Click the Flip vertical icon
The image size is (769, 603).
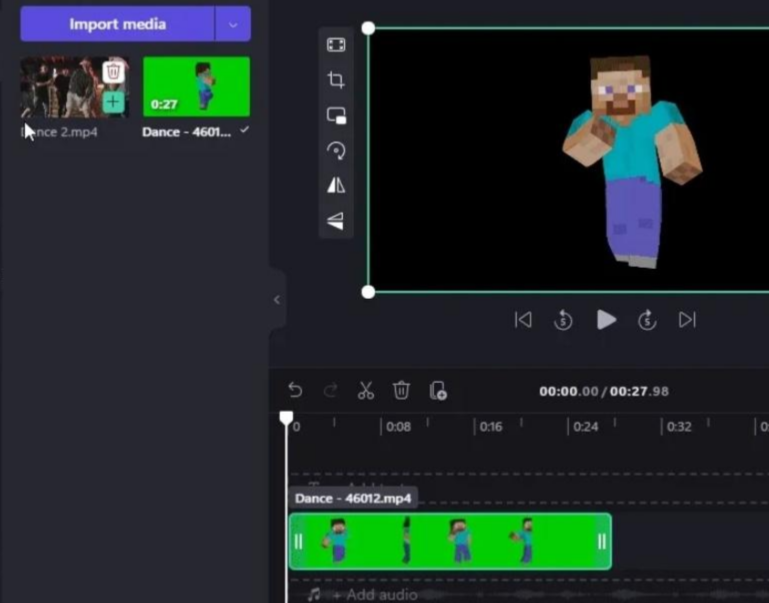[336, 221]
